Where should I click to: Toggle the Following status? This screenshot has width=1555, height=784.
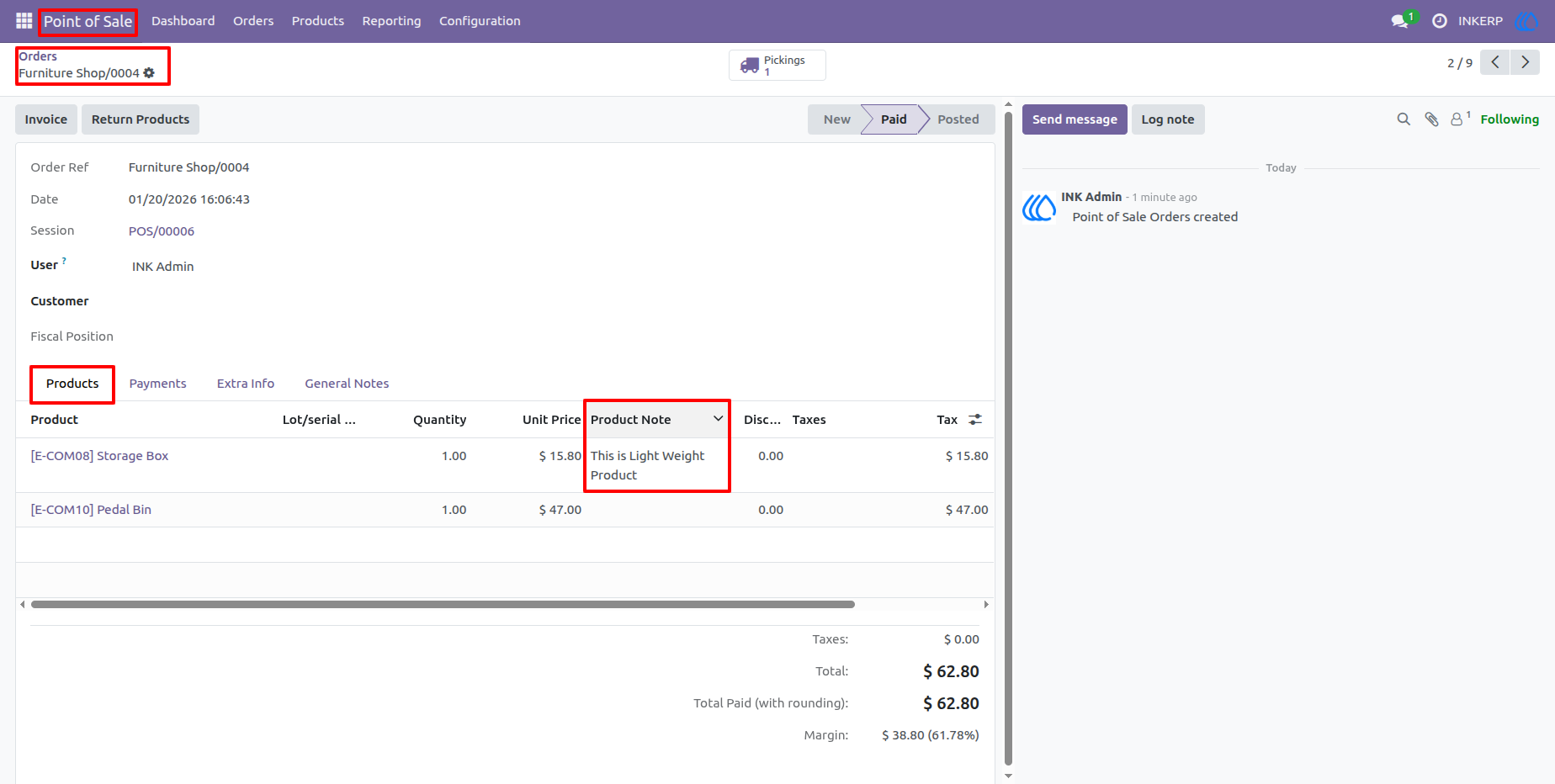coord(1510,119)
